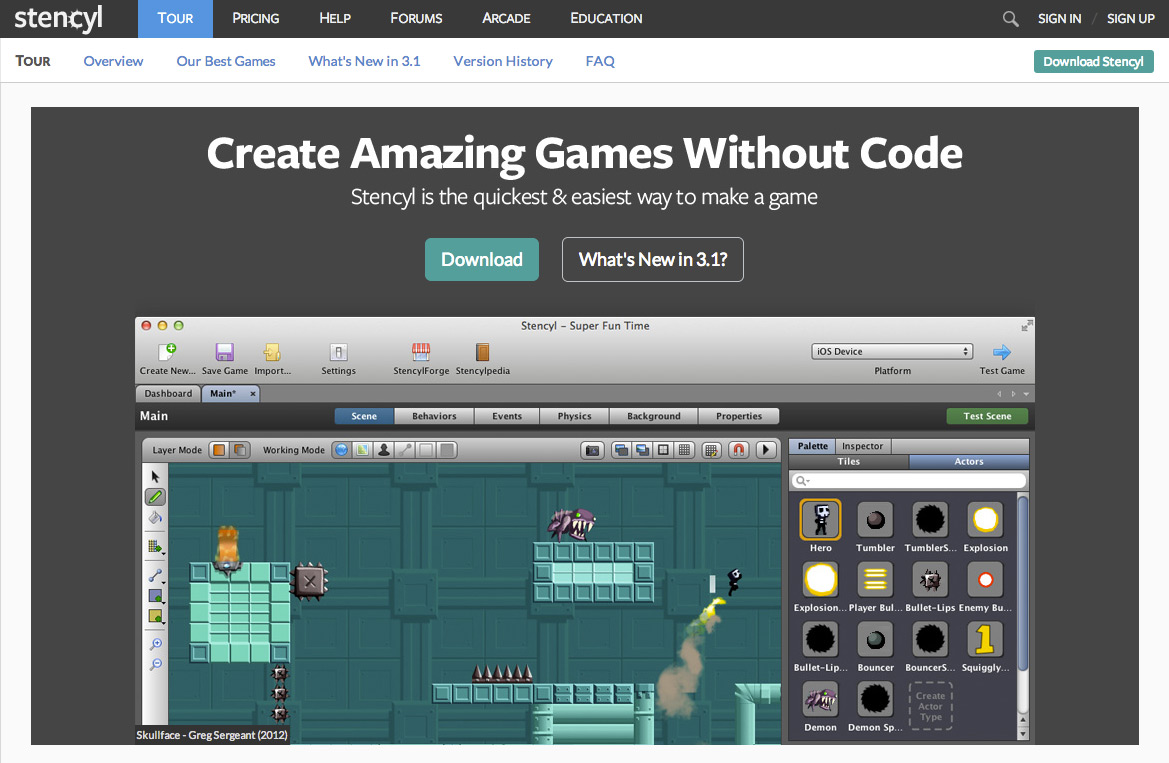This screenshot has height=763, width=1169.
Task: Expand the tab list arrow beside Main tab
Action: pos(1027,394)
